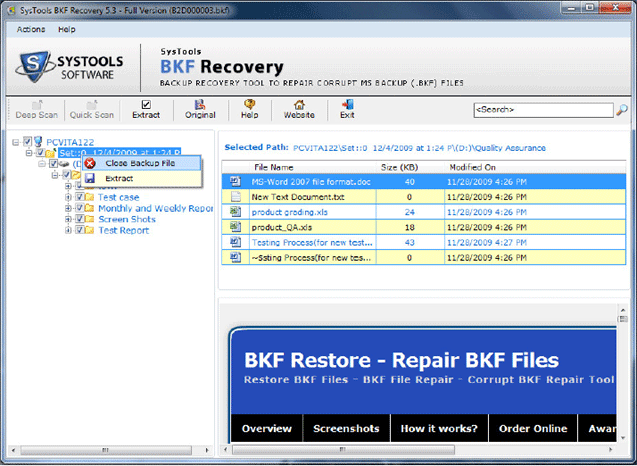Click the Original toolbar icon

(x=200, y=105)
